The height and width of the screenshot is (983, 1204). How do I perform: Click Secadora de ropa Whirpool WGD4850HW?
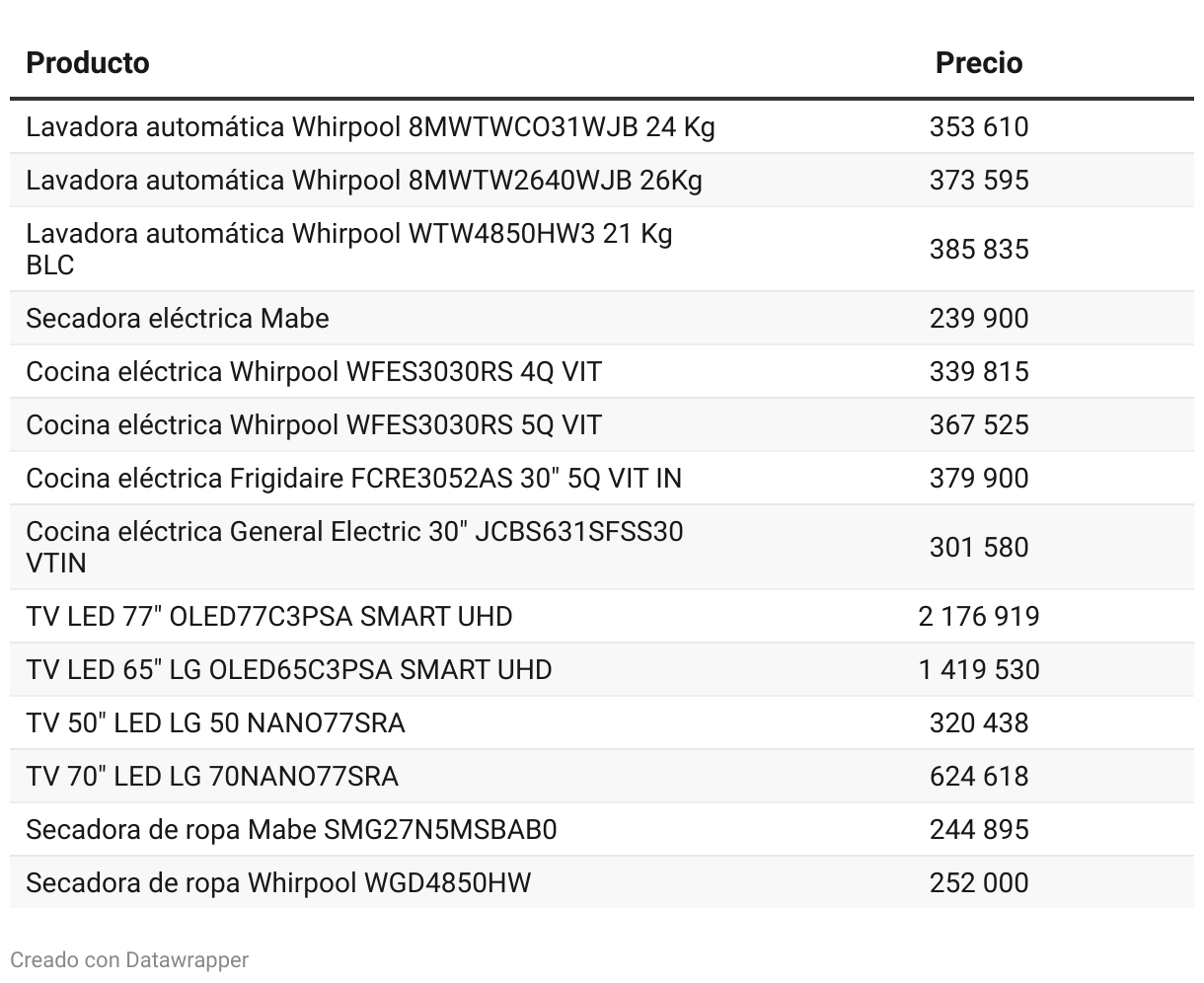pyautogui.click(x=278, y=883)
